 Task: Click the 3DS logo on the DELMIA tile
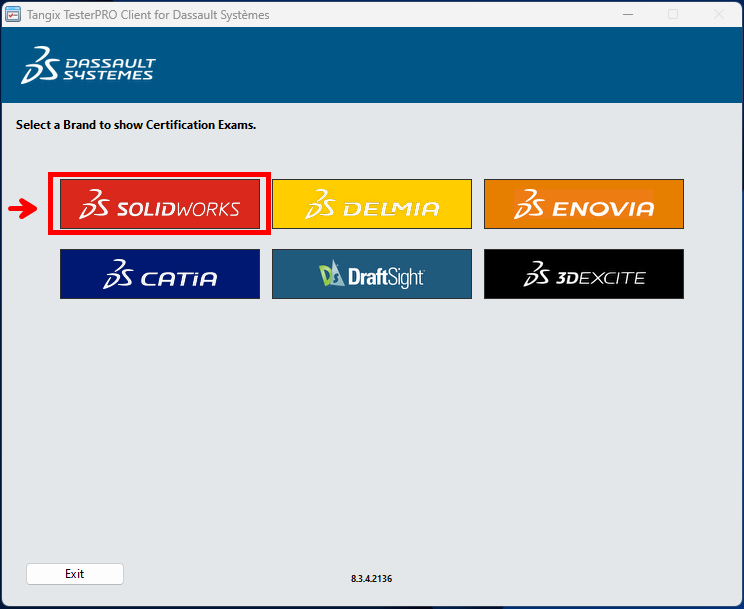point(322,204)
